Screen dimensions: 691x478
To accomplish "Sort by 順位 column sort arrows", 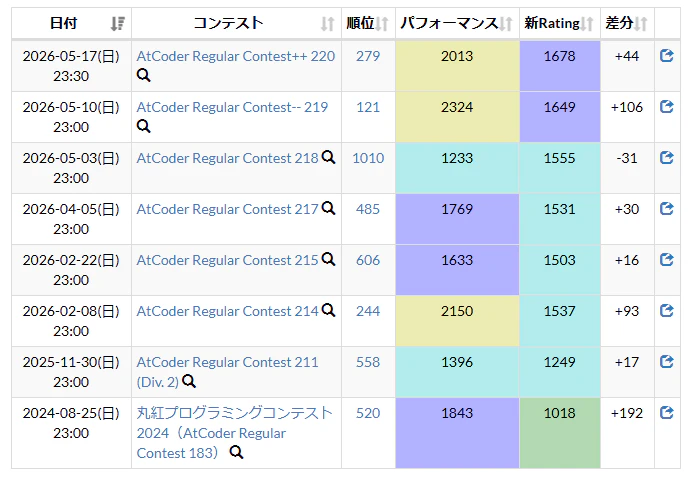I will pyautogui.click(x=382, y=23).
